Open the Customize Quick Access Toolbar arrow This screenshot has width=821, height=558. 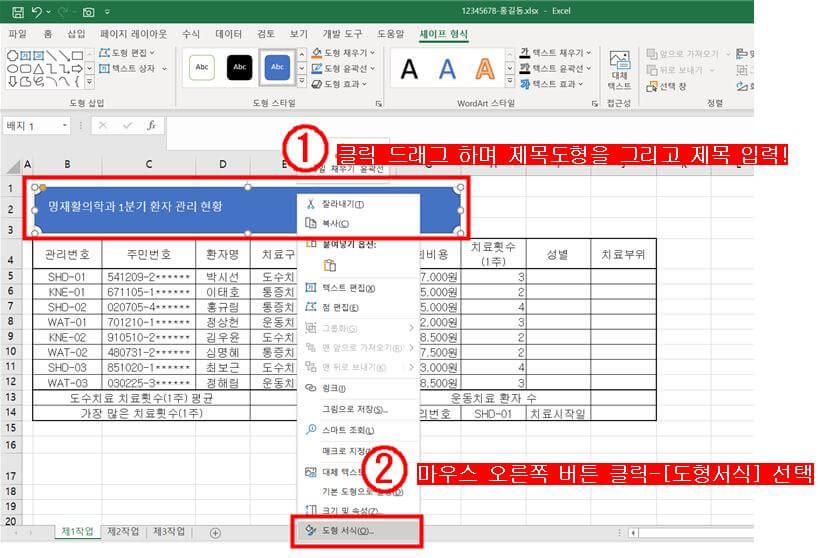pyautogui.click(x=107, y=12)
